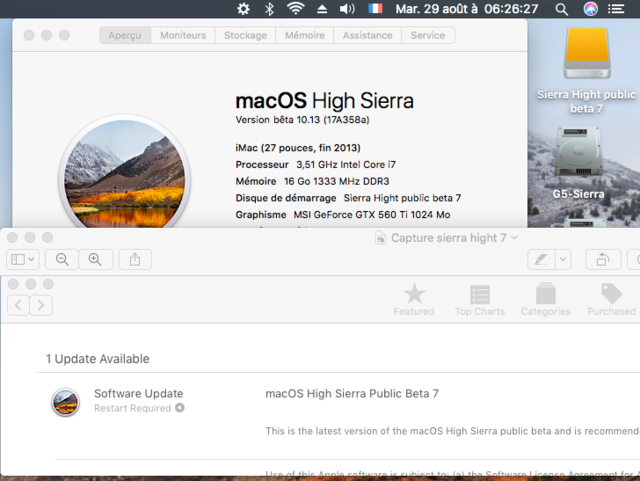This screenshot has width=640, height=481.
Task: Open Categories in App Store
Action: click(x=546, y=300)
